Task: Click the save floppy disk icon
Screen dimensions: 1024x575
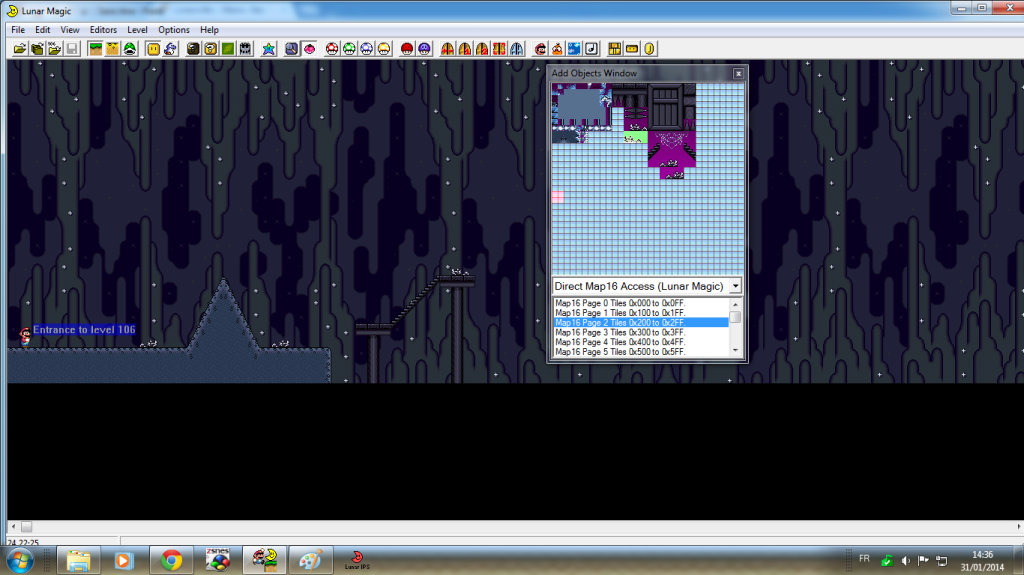Action: click(72, 49)
